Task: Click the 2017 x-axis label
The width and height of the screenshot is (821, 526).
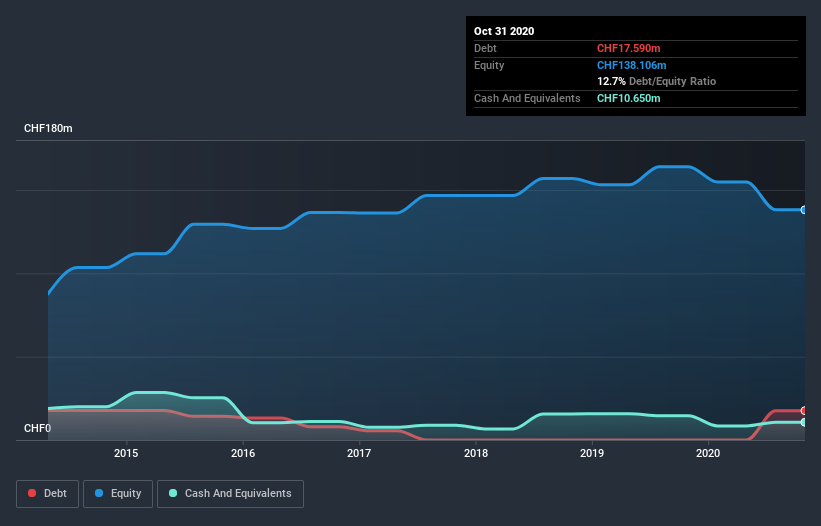Action: point(359,453)
